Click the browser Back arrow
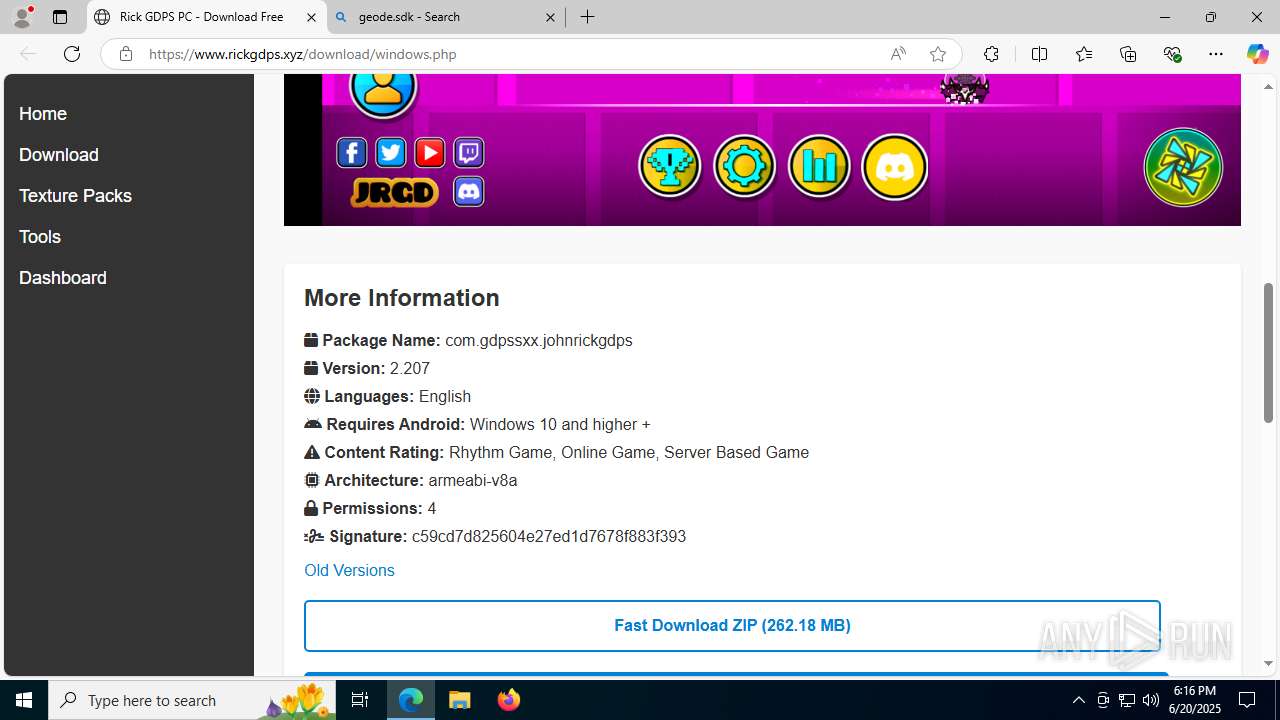The width and height of the screenshot is (1280, 720). (x=28, y=54)
